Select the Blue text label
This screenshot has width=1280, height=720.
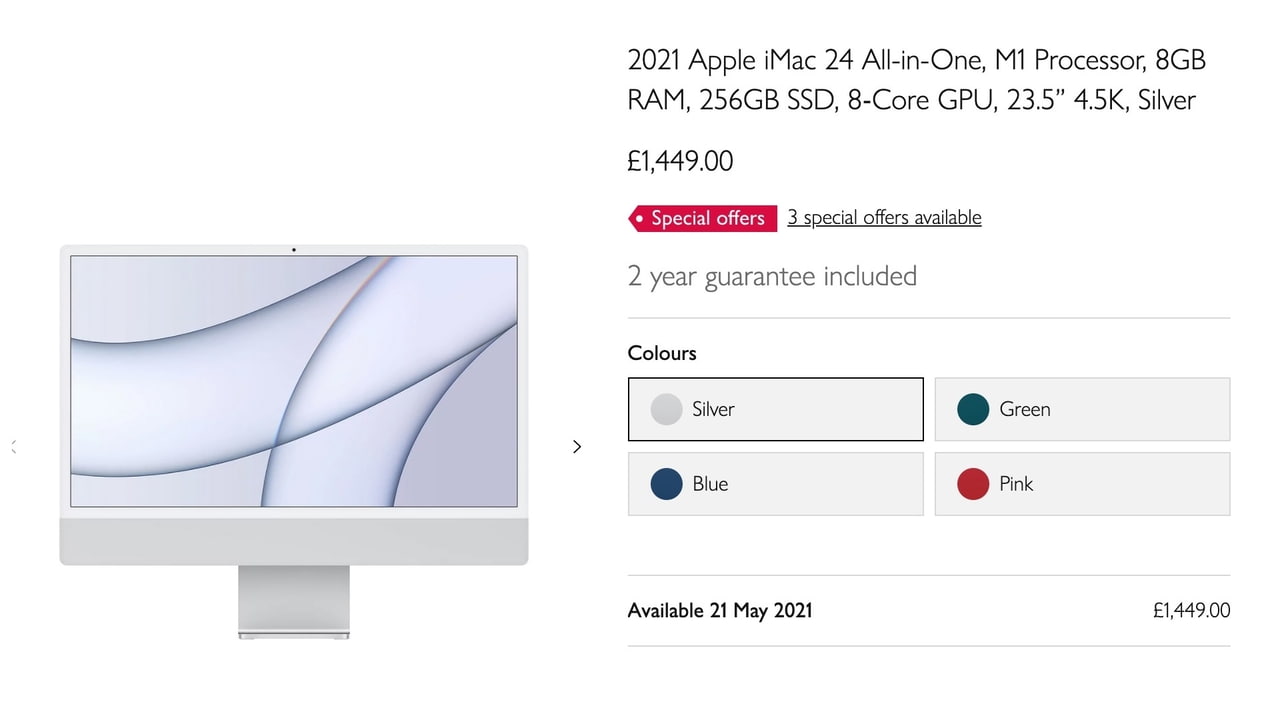click(x=710, y=484)
